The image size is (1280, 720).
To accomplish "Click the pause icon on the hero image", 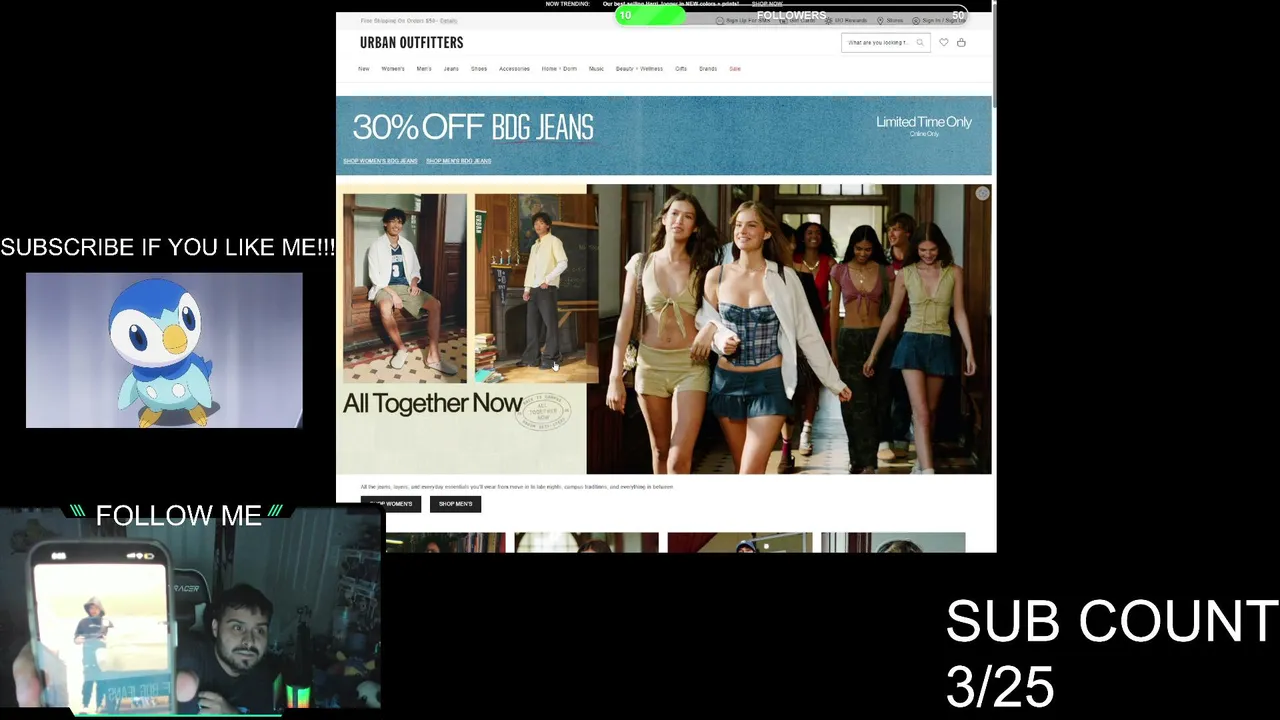I will (982, 194).
